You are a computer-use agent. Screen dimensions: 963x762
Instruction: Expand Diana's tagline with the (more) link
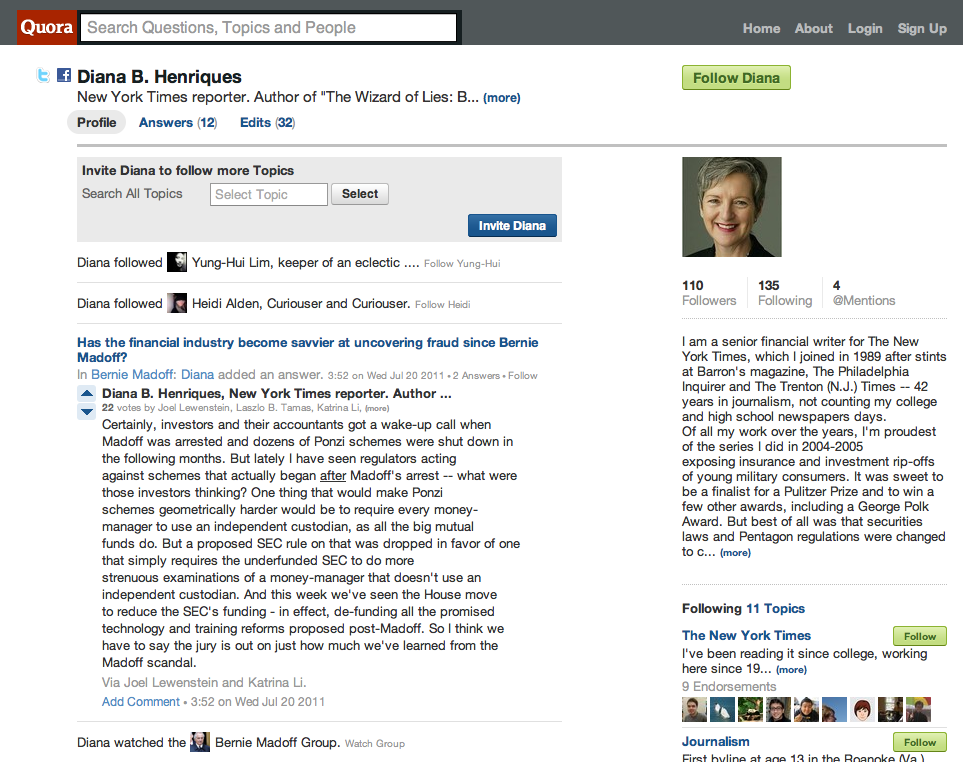coord(502,98)
